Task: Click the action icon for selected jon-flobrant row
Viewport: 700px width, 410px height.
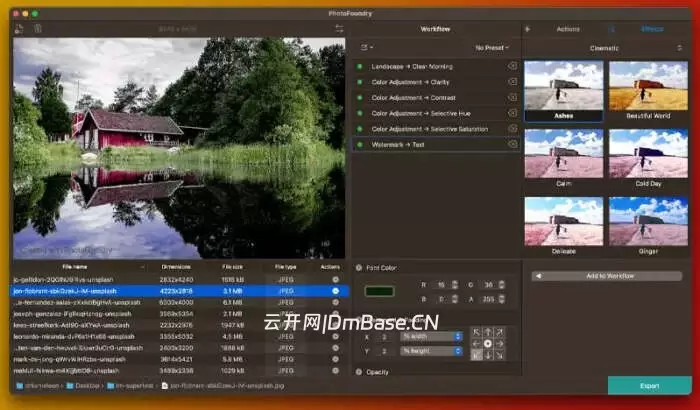Action: point(335,291)
